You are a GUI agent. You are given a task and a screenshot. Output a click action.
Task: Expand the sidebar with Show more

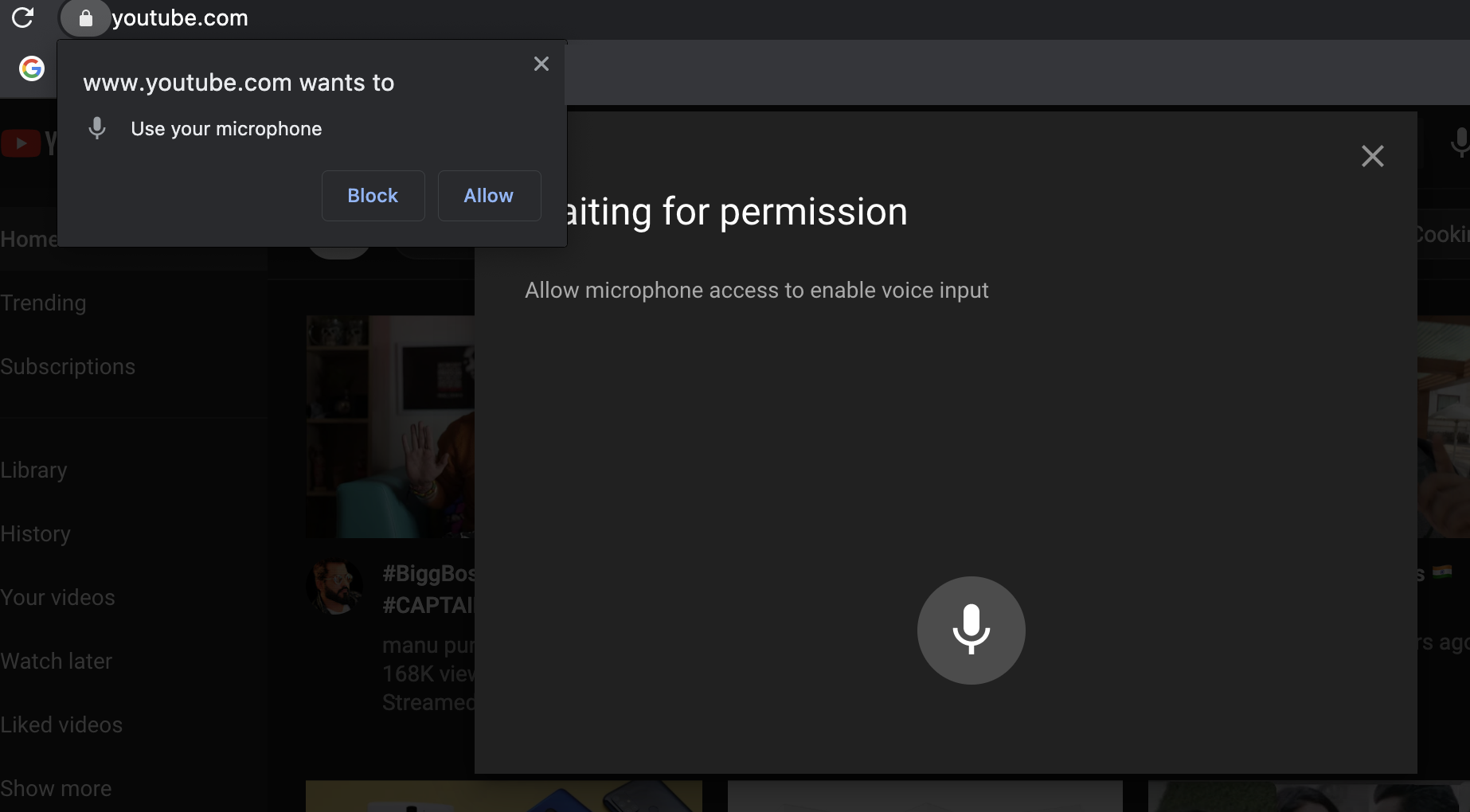(57, 787)
